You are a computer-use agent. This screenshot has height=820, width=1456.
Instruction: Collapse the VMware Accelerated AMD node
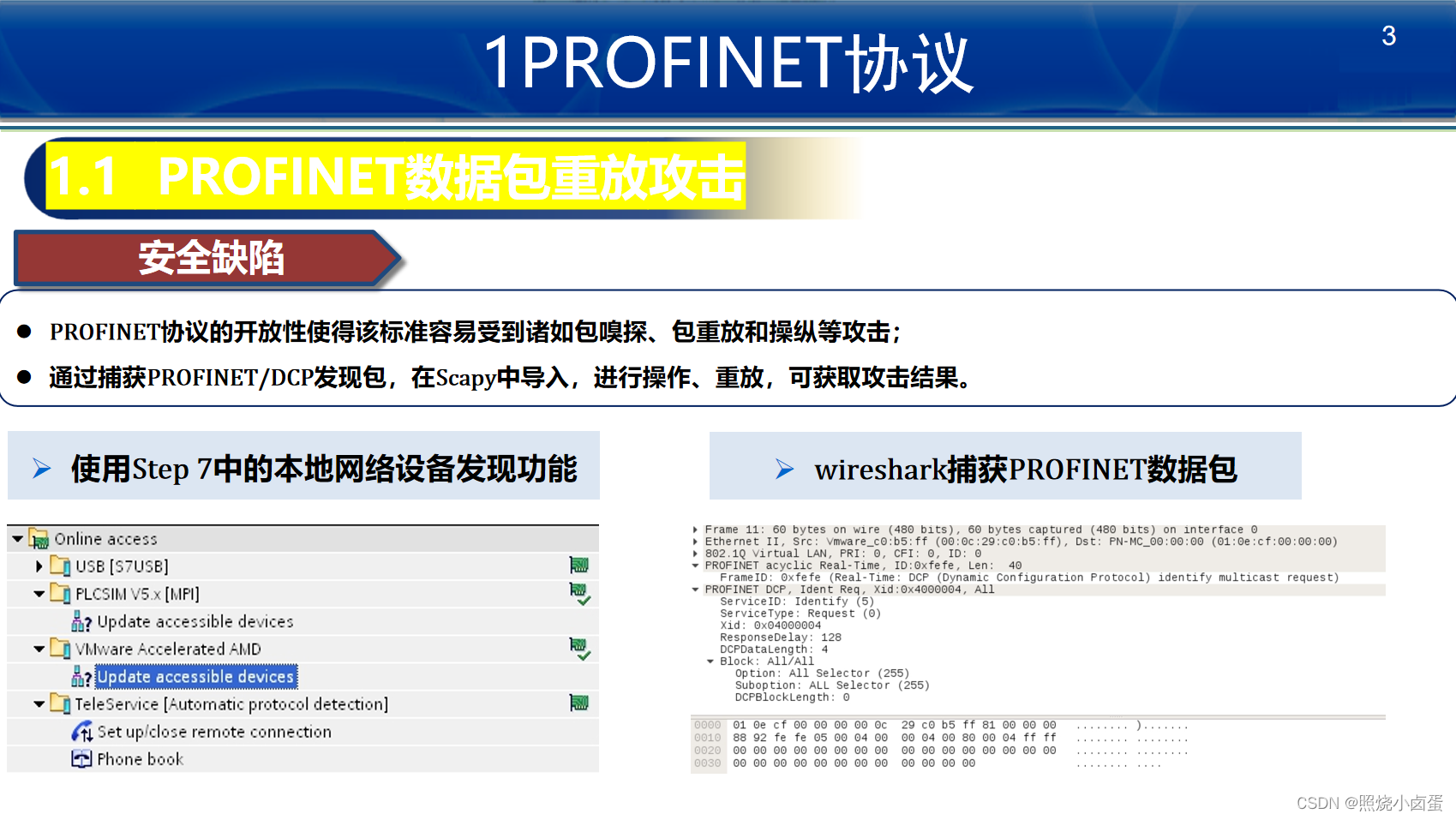pos(39,649)
